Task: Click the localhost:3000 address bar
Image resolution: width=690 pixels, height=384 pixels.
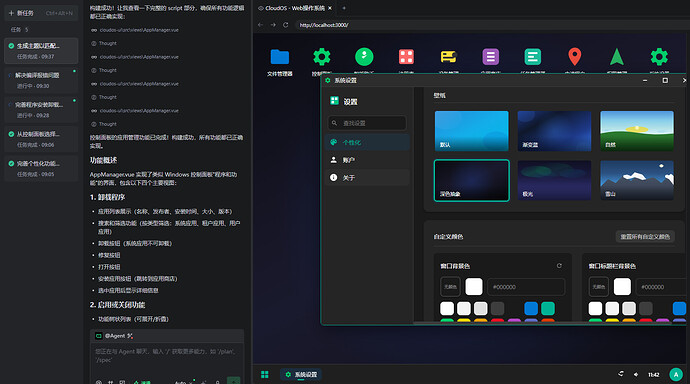Action: (x=492, y=25)
